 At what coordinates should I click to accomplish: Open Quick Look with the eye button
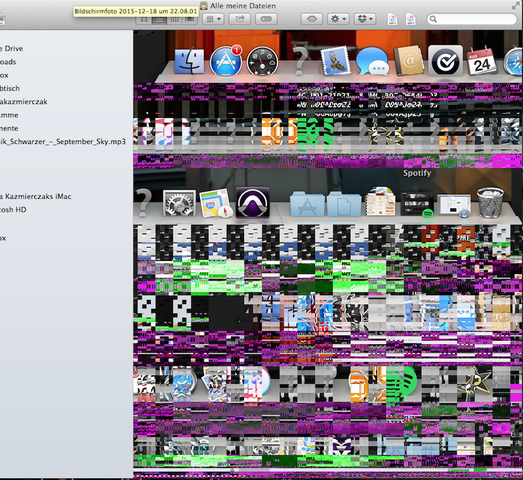click(312, 19)
